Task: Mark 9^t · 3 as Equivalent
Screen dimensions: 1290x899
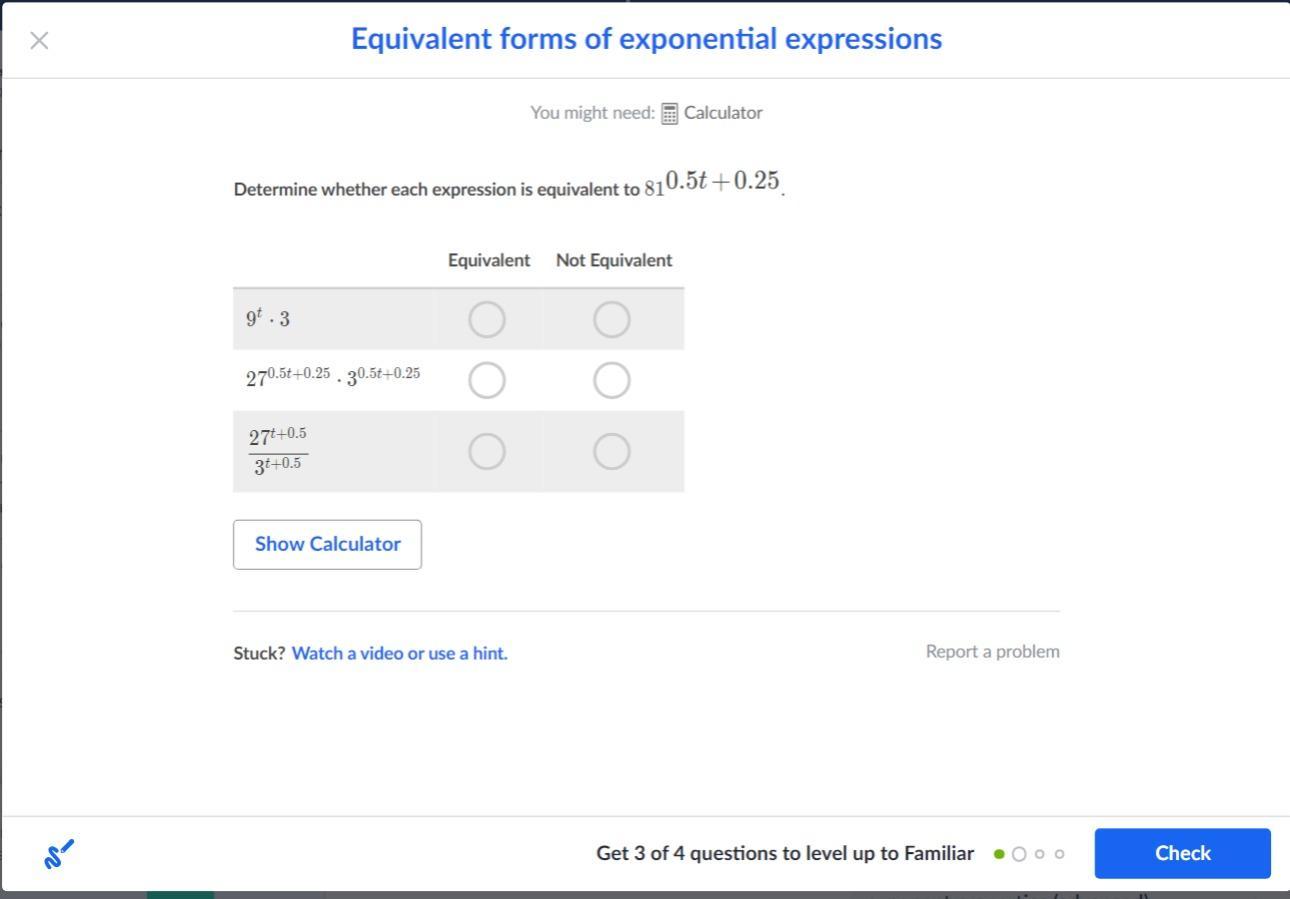Action: click(487, 320)
